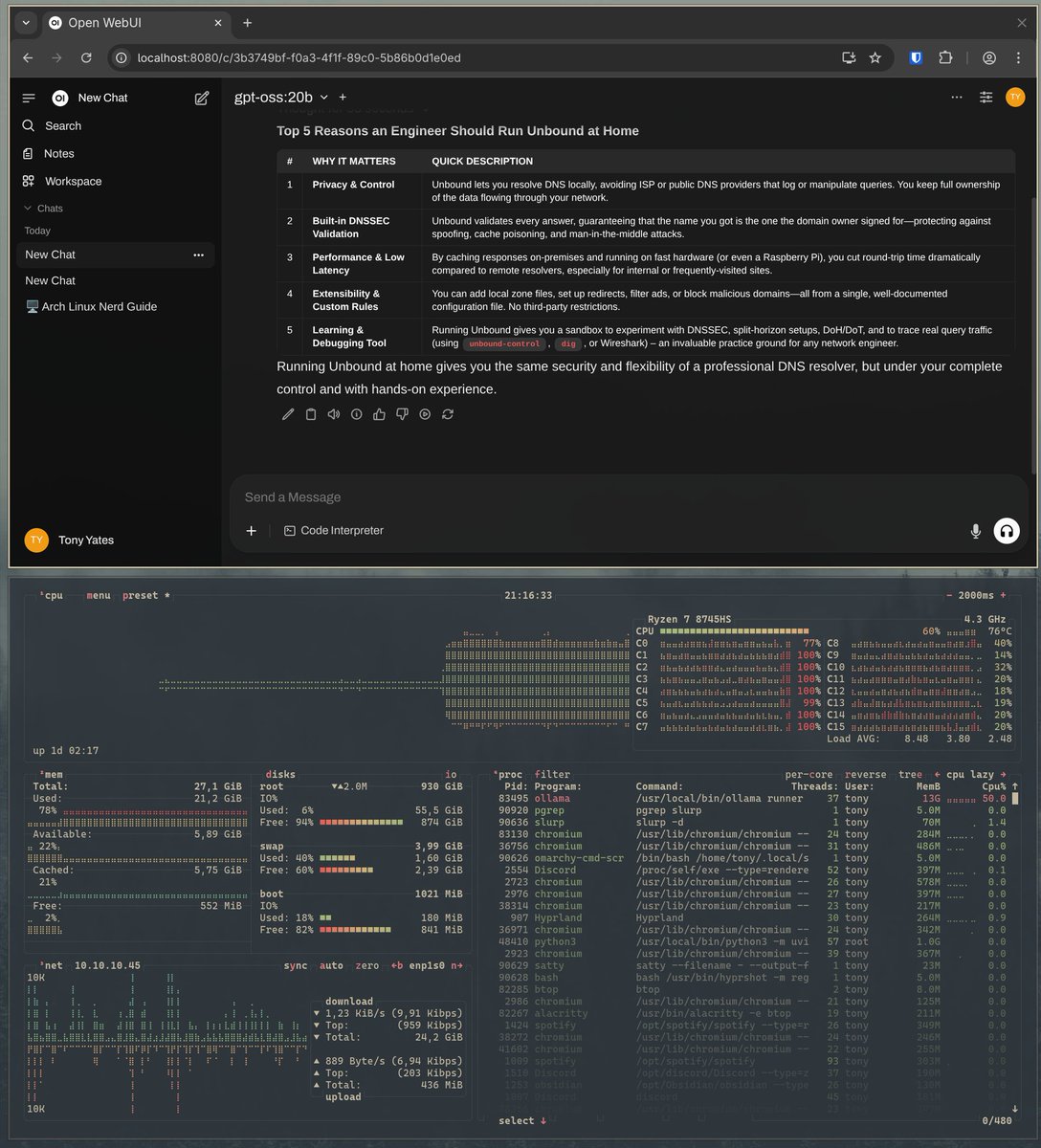Toggle Code Interpreter
1041x1148 pixels.
click(x=333, y=531)
